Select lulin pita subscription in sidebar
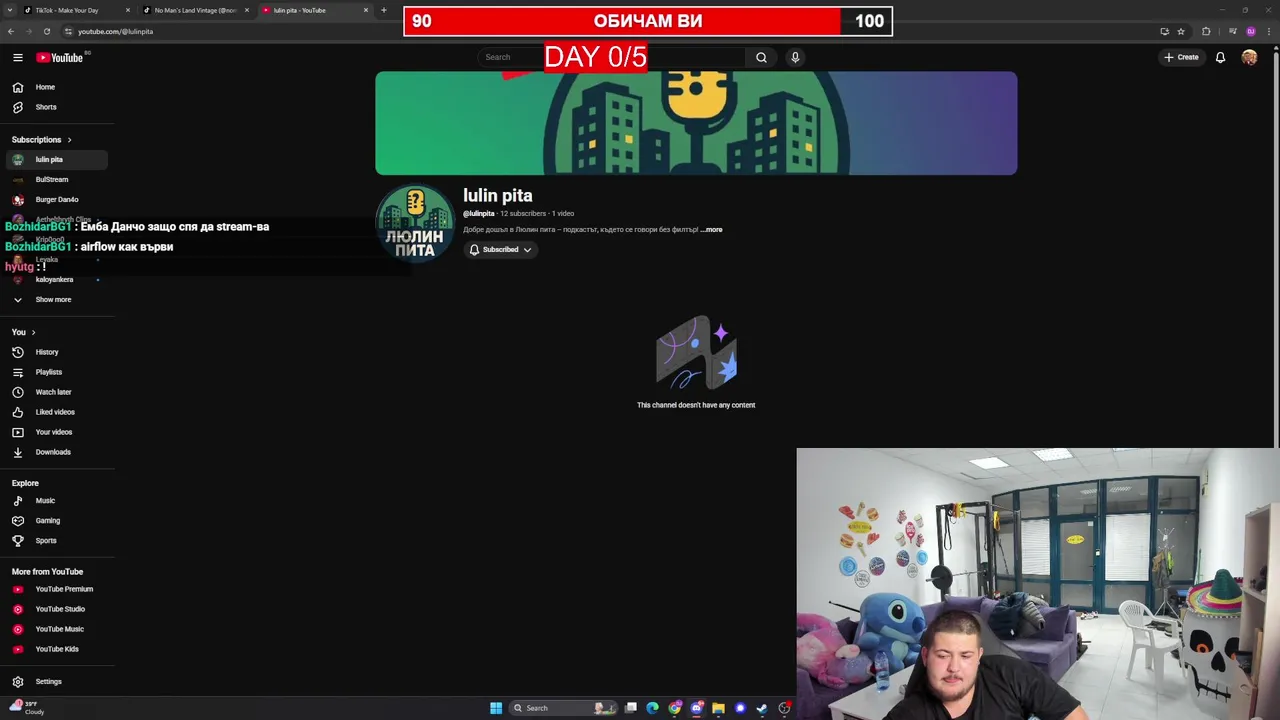1280x720 pixels. tap(58, 160)
